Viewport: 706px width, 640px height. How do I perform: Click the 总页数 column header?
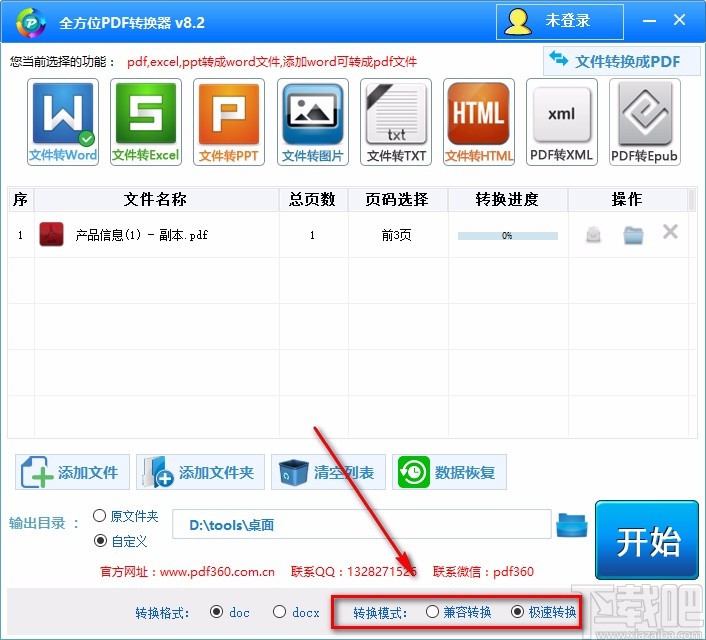313,199
